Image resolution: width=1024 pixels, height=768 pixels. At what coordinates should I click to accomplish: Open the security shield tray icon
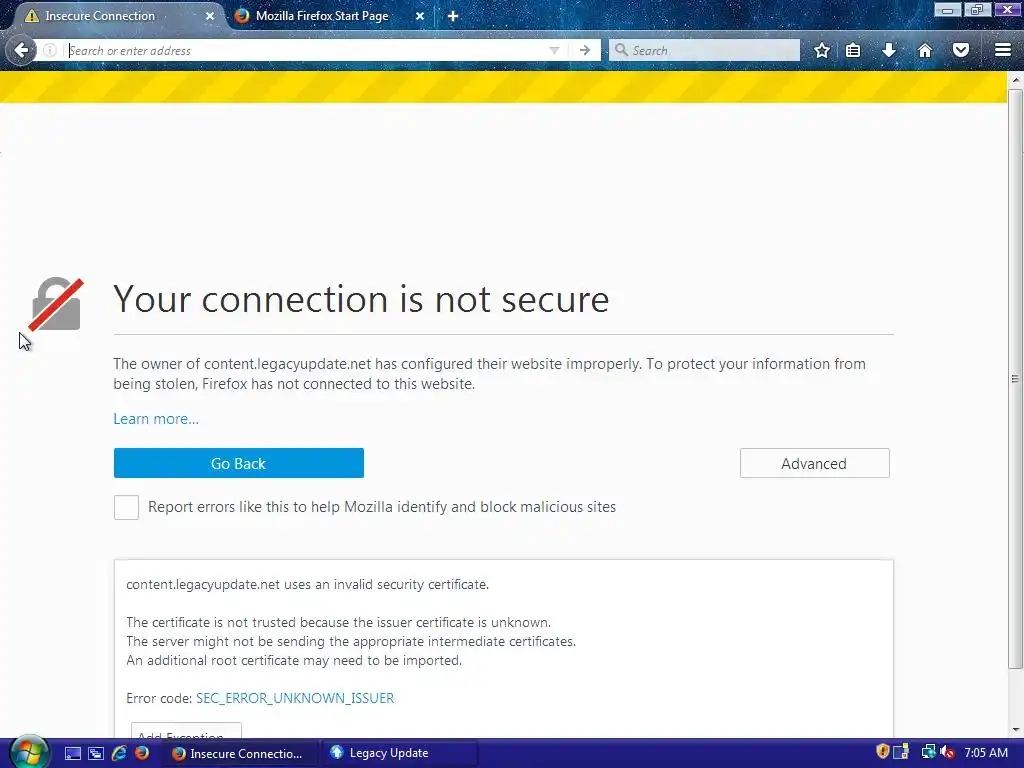(883, 752)
